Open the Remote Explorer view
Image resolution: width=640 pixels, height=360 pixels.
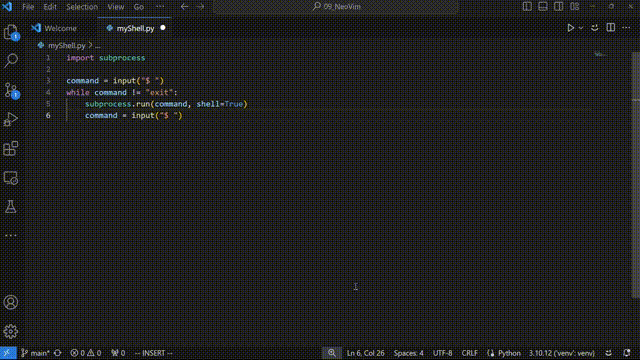pyautogui.click(x=11, y=178)
